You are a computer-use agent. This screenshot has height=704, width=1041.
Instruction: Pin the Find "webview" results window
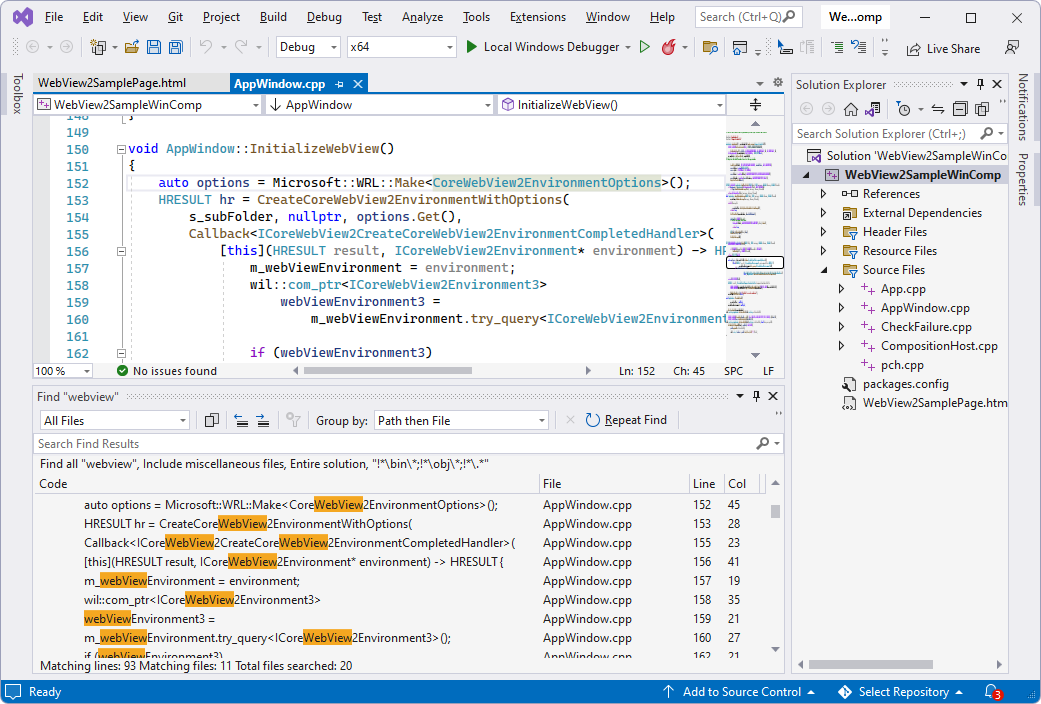[x=759, y=396]
